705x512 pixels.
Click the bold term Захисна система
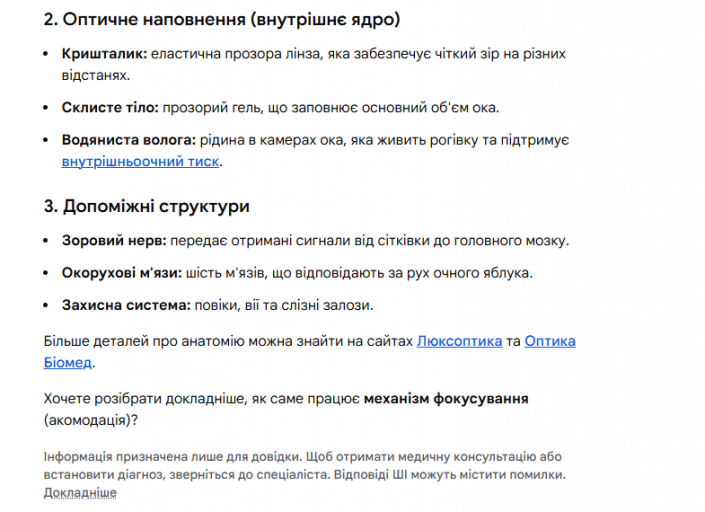pos(124,305)
